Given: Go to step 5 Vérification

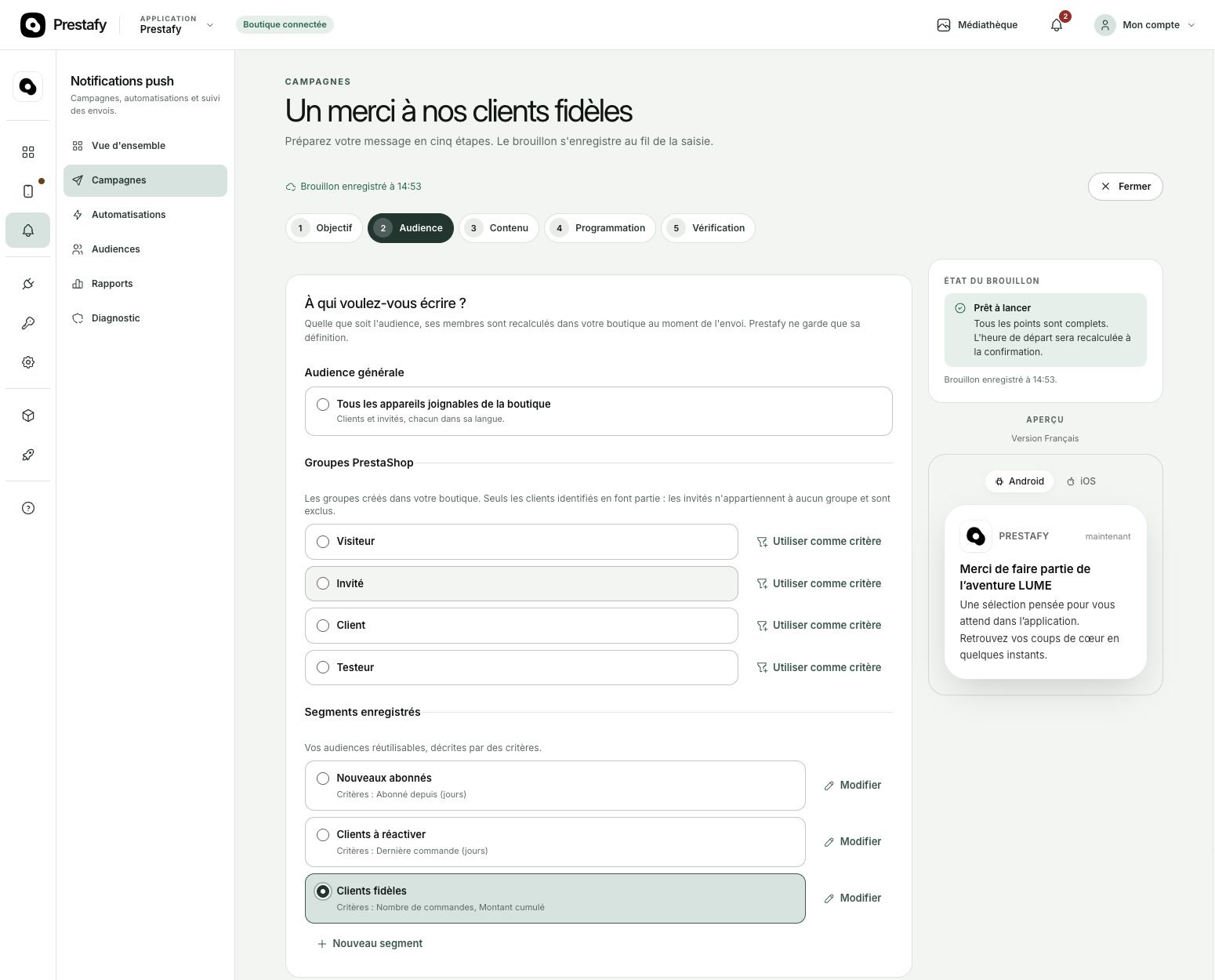Looking at the screenshot, I should (x=708, y=228).
